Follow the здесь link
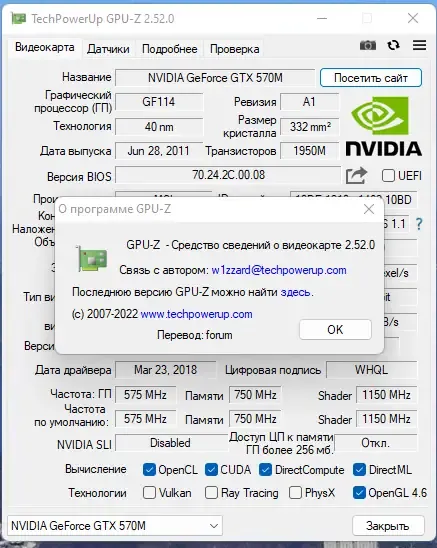This screenshot has height=548, width=437. 296,292
